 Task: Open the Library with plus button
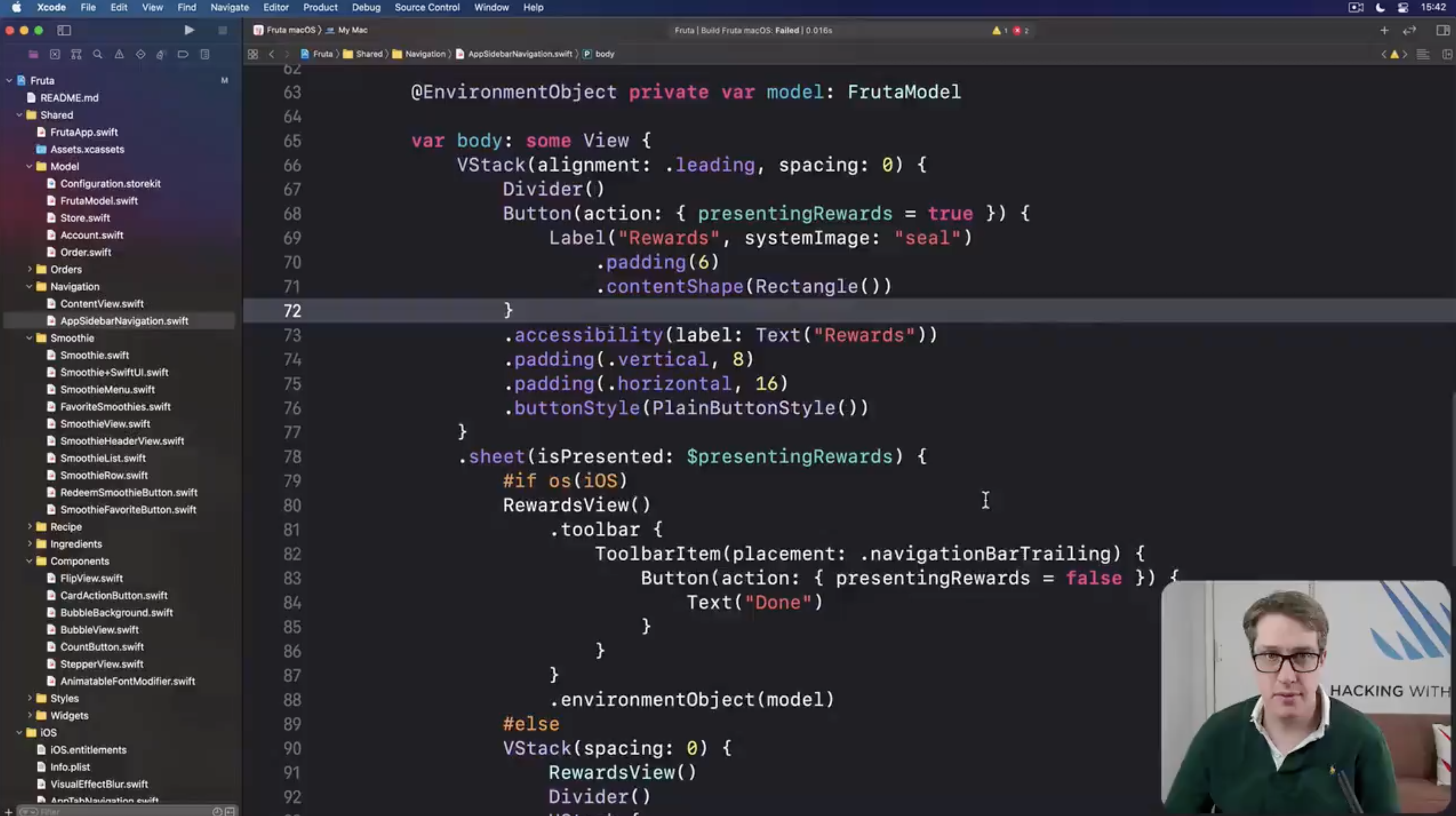1384,30
